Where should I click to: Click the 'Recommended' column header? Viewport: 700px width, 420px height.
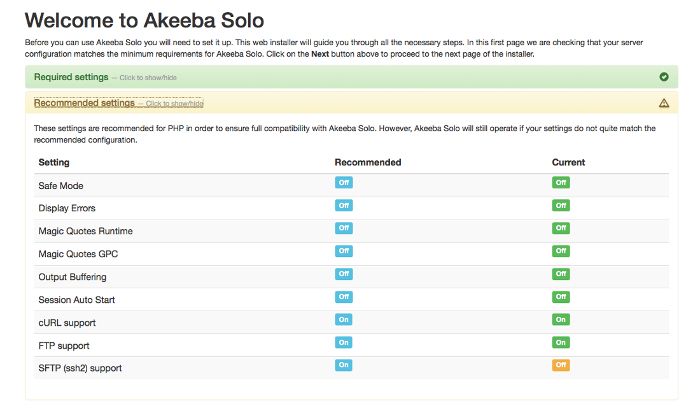point(368,162)
